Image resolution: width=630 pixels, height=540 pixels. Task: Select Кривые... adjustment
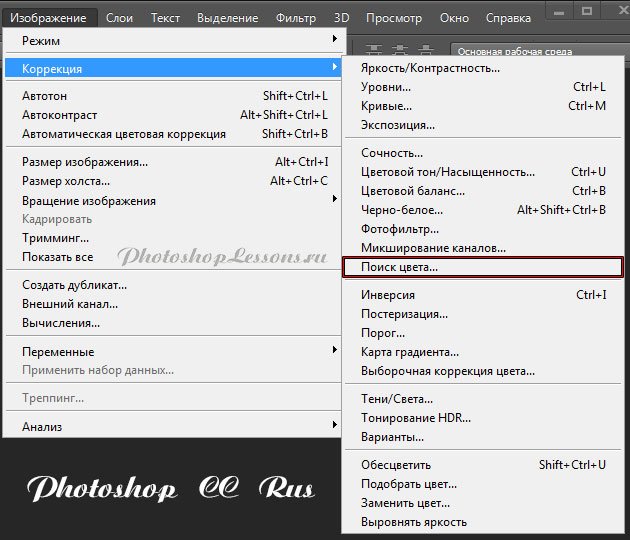click(386, 106)
